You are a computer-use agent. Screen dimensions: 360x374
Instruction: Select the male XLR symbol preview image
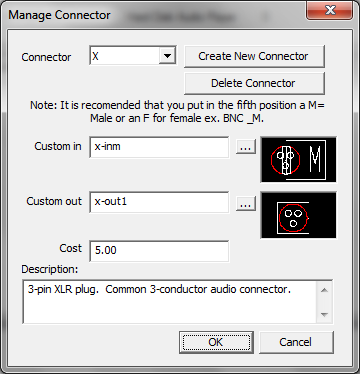pyautogui.click(x=298, y=159)
